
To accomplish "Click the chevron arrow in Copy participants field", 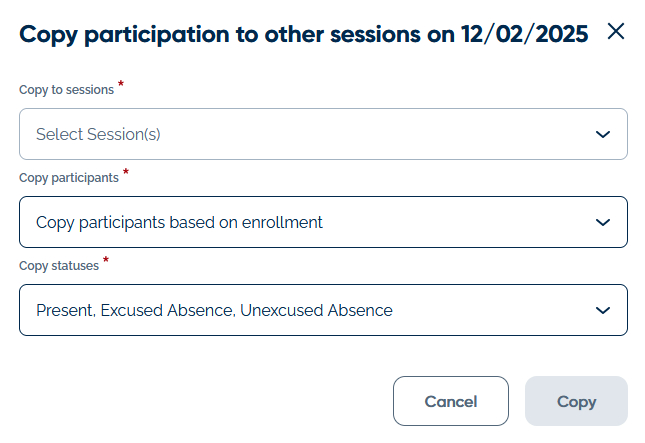I will click(602, 222).
